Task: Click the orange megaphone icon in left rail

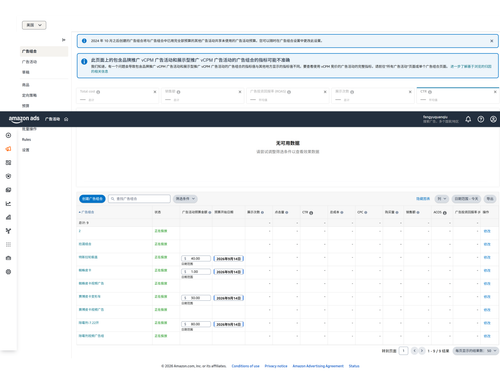Action: click(8, 149)
